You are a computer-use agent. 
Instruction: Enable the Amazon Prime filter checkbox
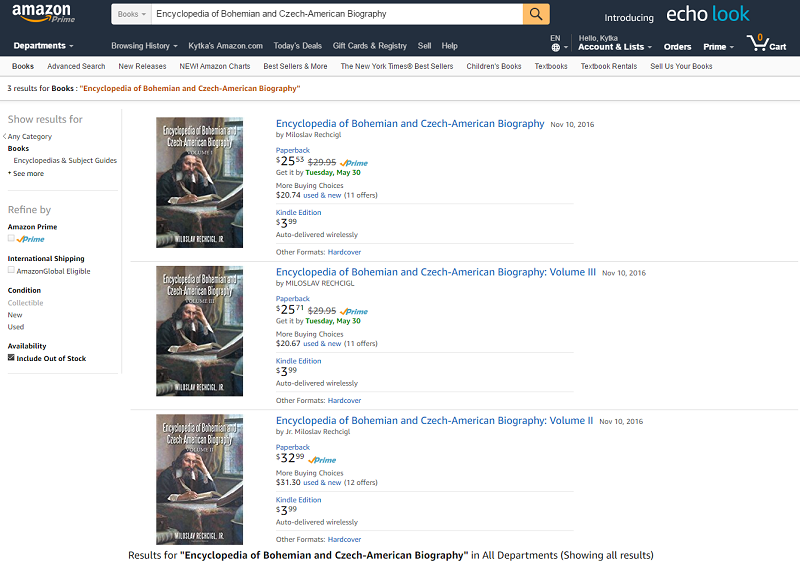click(x=11, y=239)
